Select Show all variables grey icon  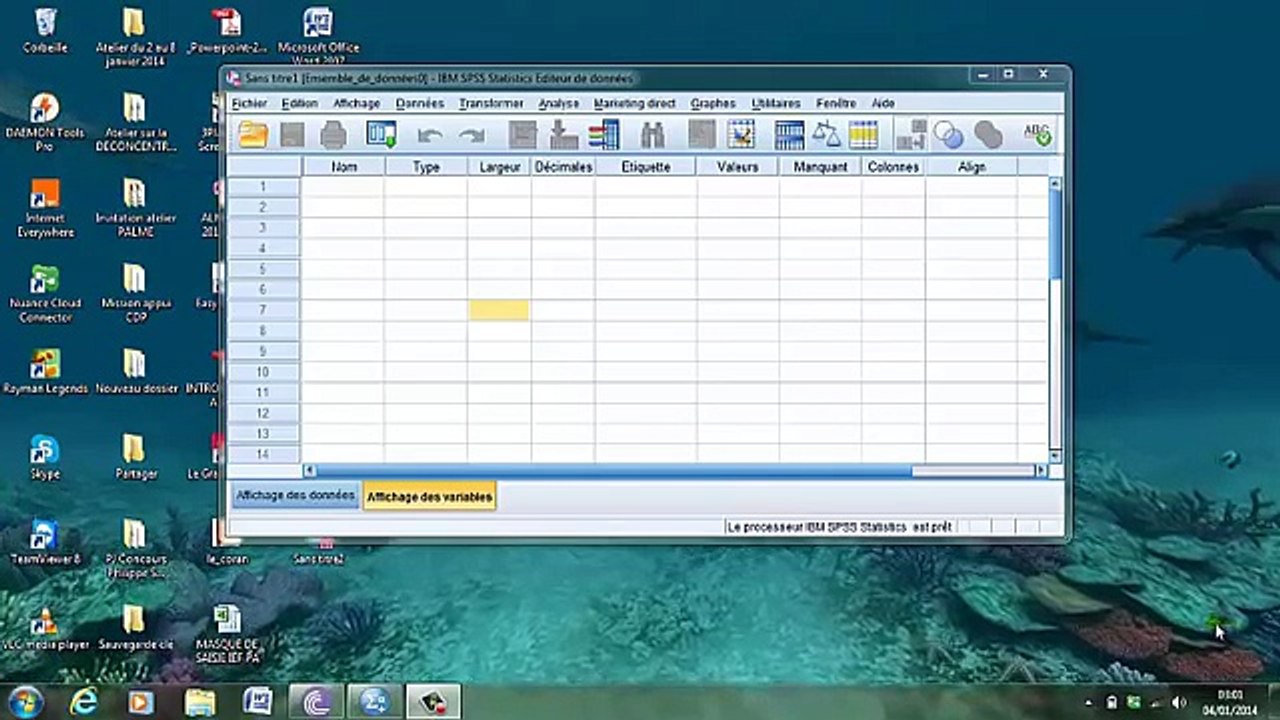coord(988,135)
